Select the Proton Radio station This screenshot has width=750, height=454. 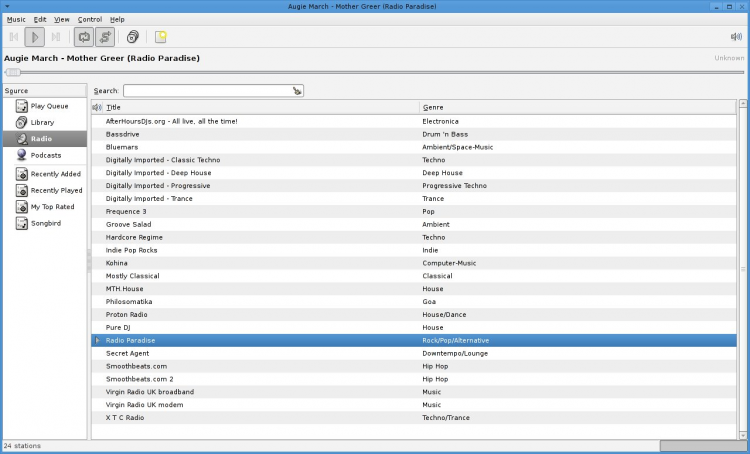coord(127,315)
